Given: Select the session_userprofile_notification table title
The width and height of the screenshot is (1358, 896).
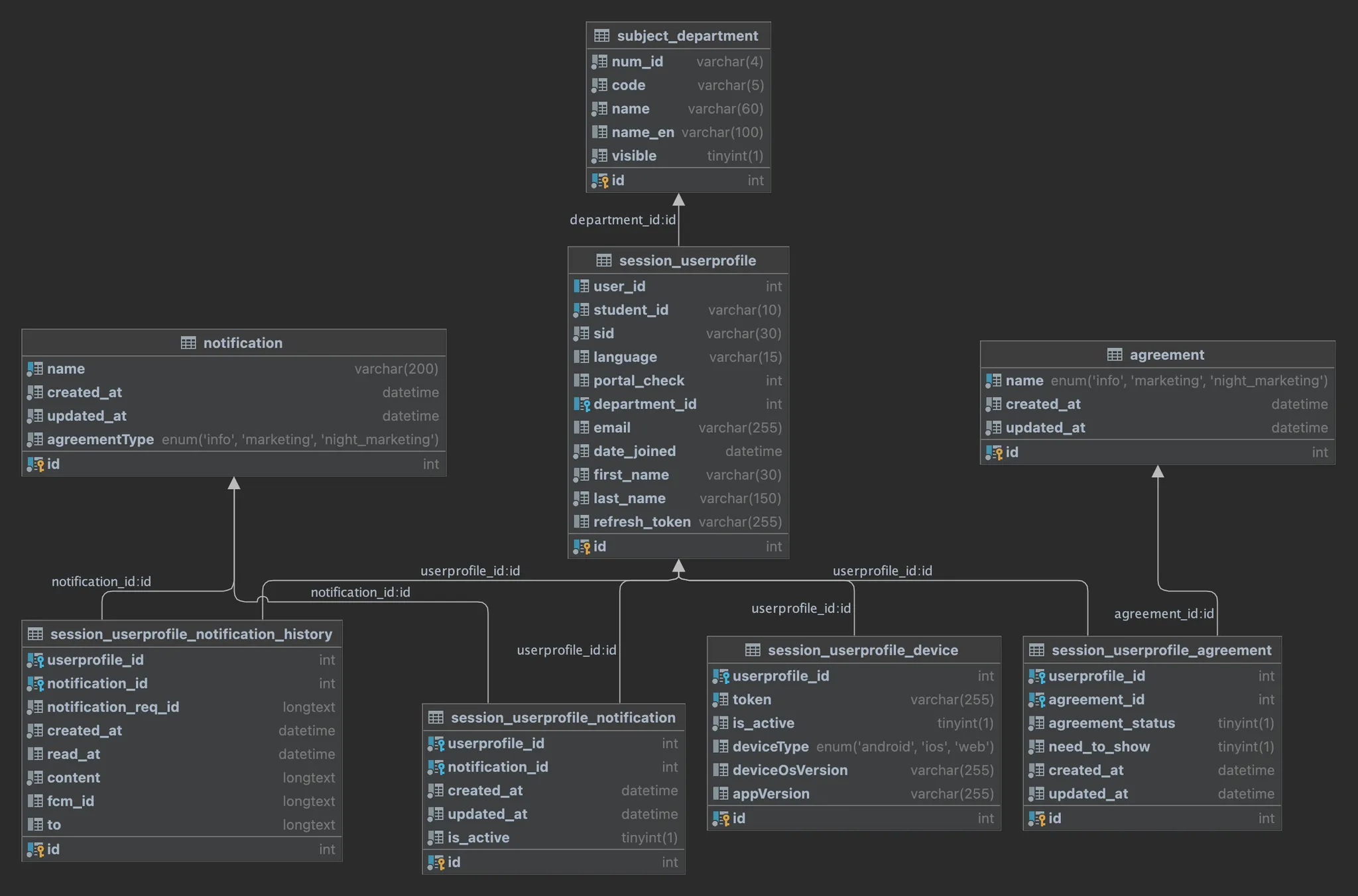Looking at the screenshot, I should point(562,718).
